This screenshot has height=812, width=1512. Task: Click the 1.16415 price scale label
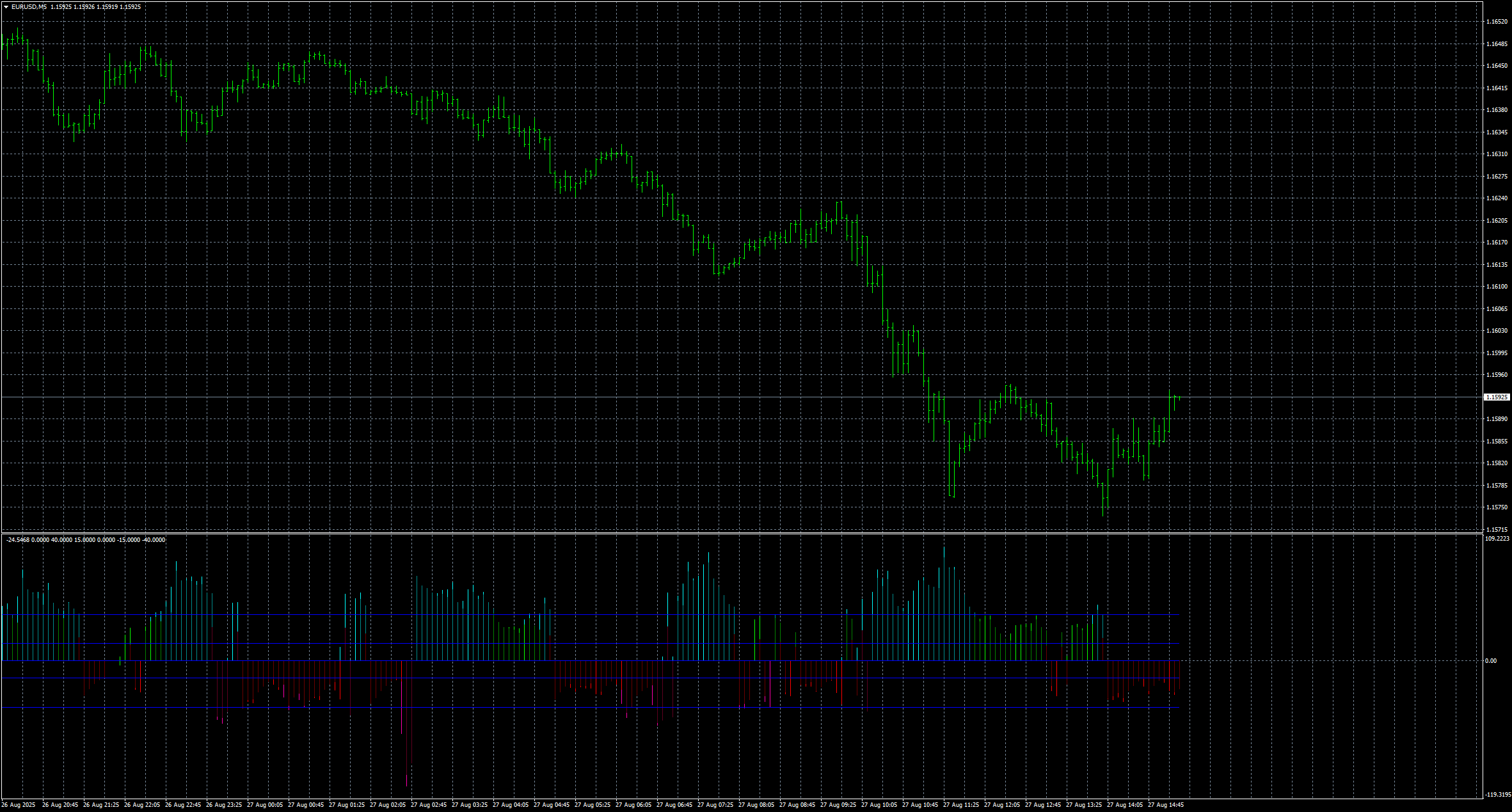click(x=1496, y=88)
